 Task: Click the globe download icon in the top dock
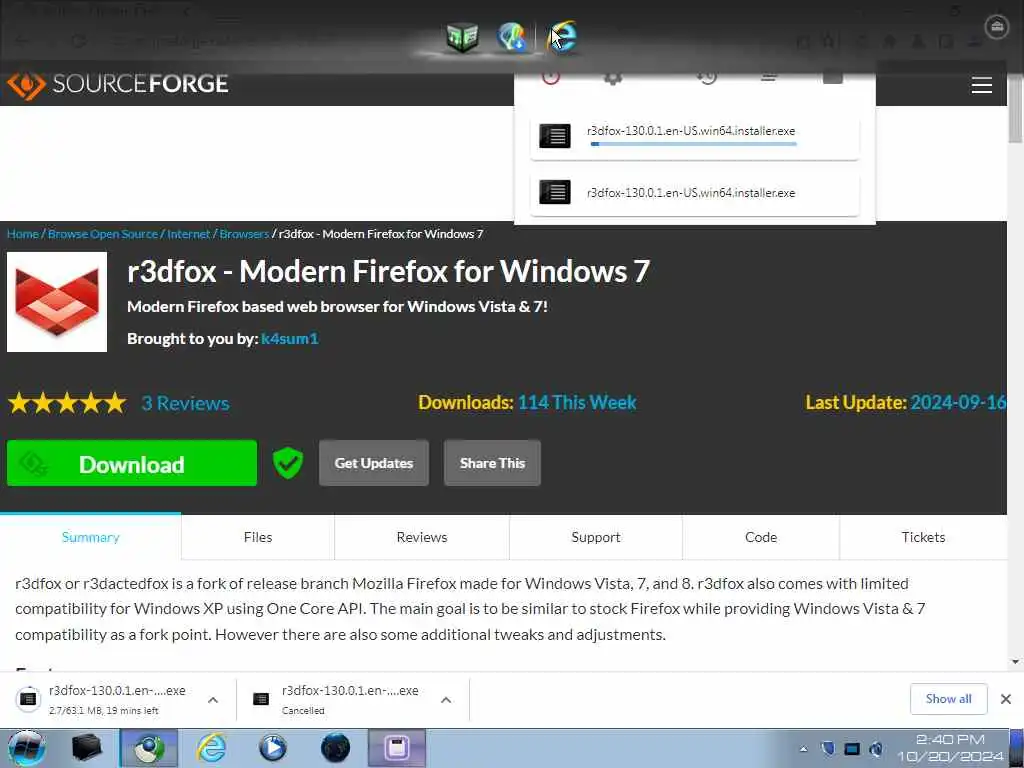coord(512,37)
